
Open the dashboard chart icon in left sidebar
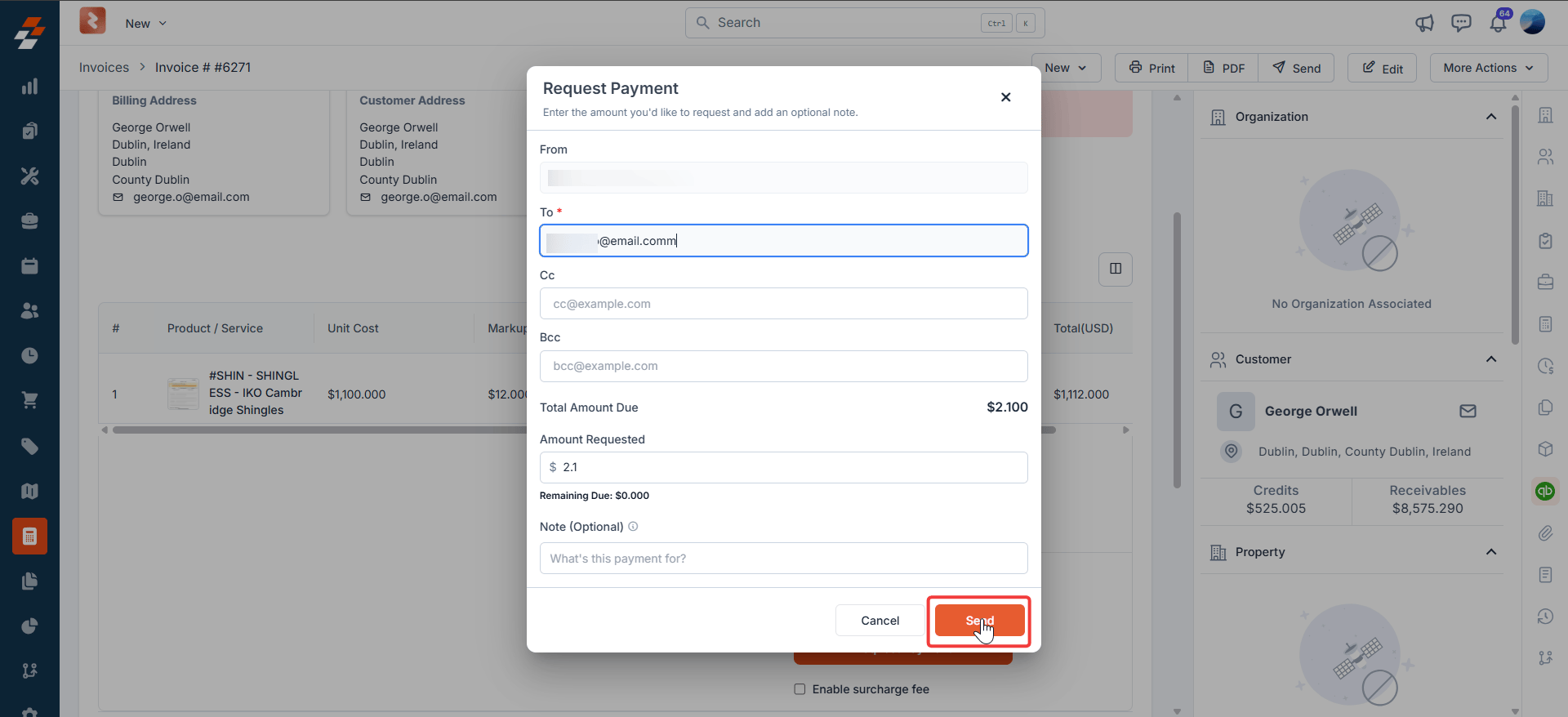[29, 87]
